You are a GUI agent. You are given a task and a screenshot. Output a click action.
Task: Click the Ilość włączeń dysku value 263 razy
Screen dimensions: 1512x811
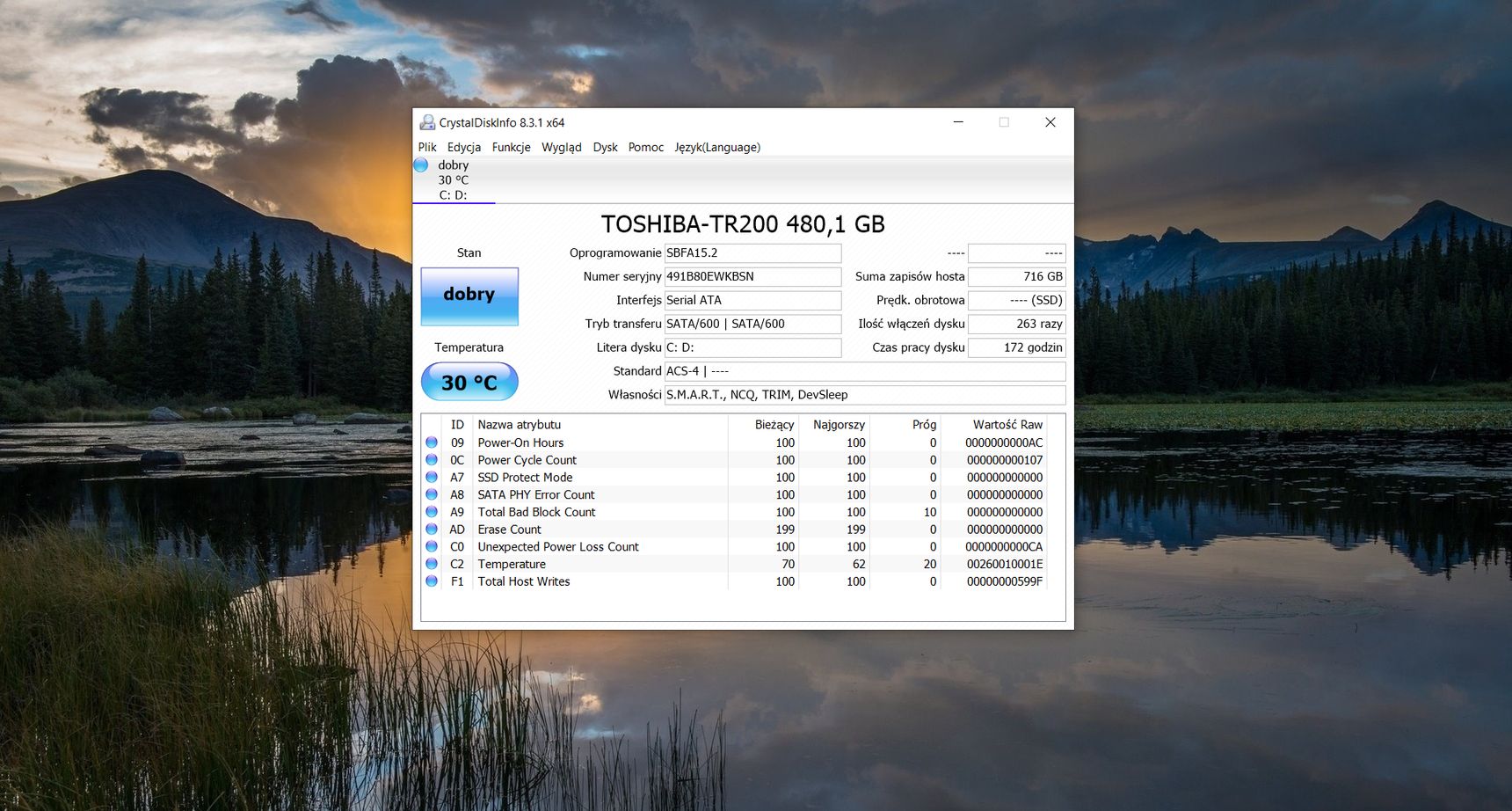tap(1017, 325)
